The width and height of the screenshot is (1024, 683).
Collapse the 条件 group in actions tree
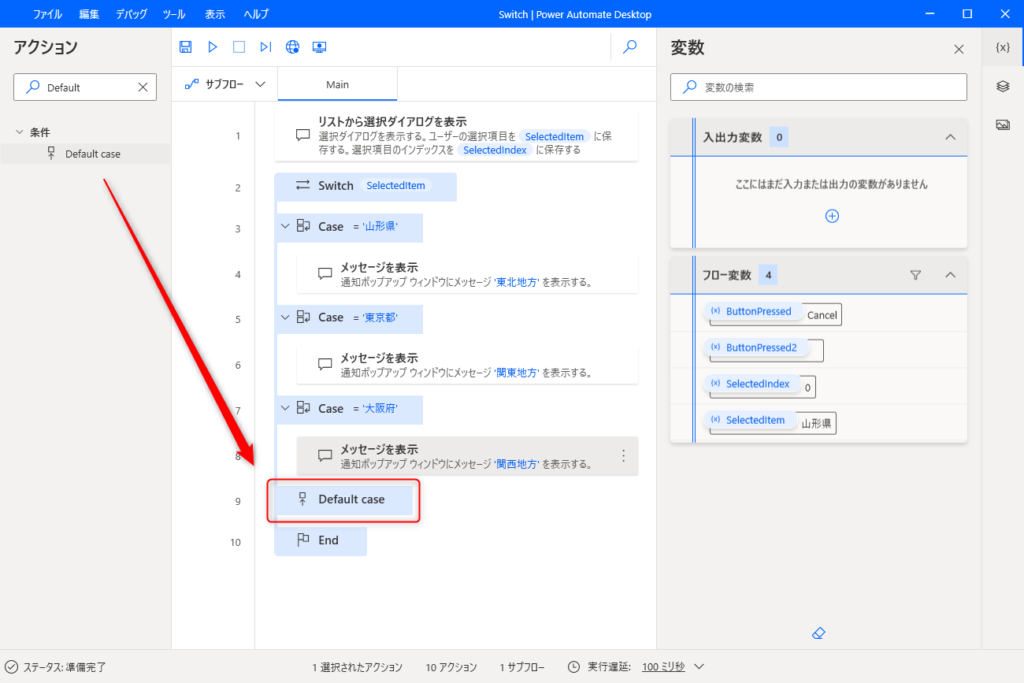(x=20, y=132)
